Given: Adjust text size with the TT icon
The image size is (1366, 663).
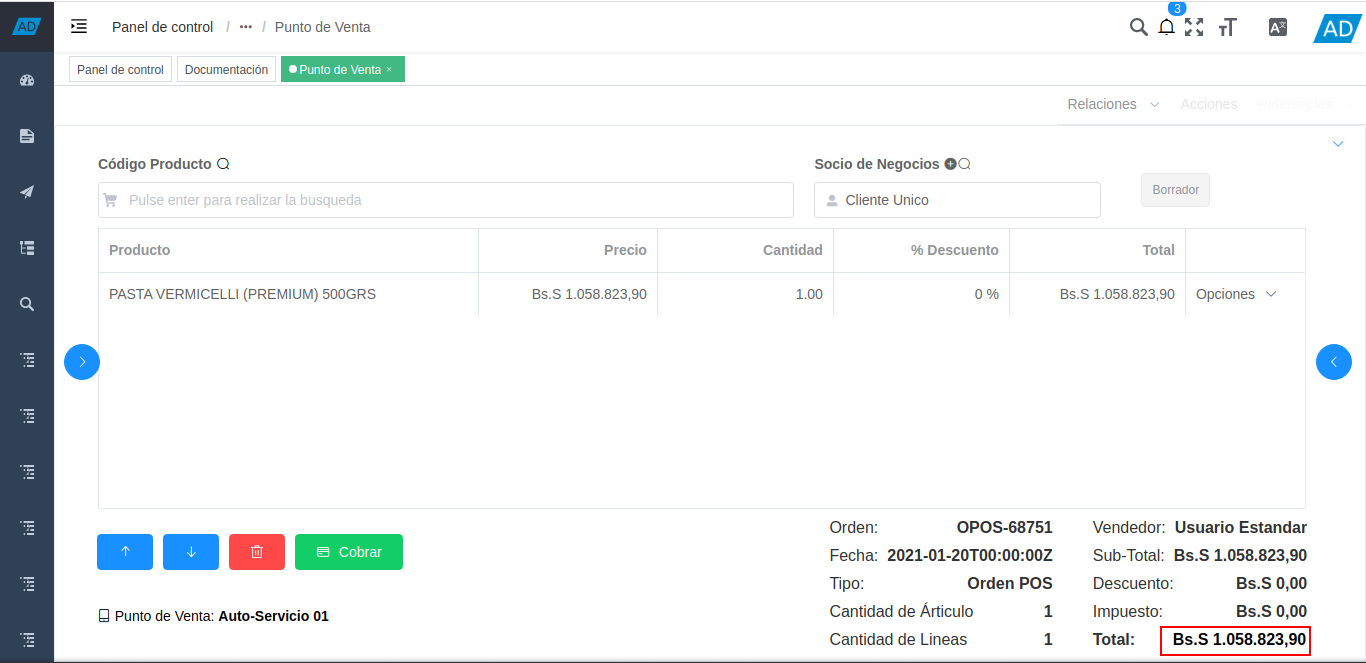Looking at the screenshot, I should coord(1228,27).
